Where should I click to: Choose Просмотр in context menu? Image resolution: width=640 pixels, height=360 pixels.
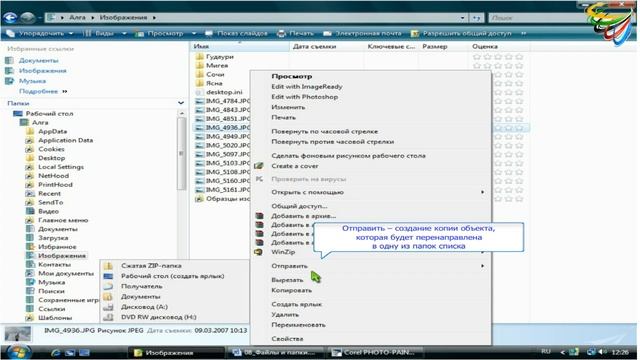tap(292, 76)
